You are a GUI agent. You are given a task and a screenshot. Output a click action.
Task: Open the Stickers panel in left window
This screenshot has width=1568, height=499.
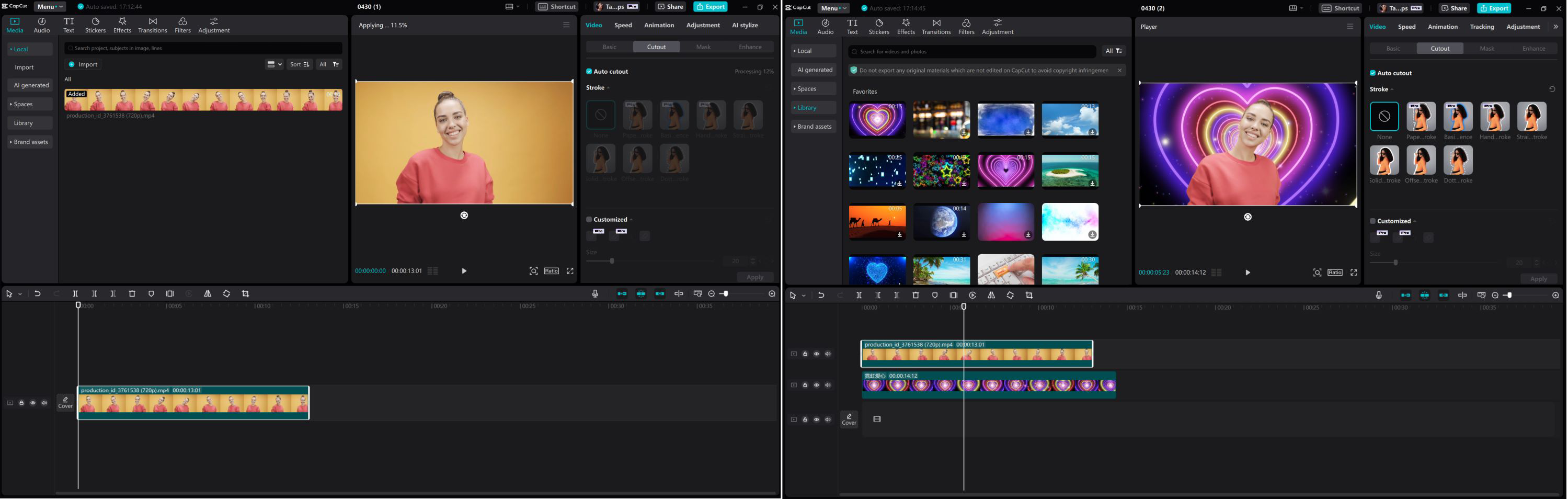point(95,25)
